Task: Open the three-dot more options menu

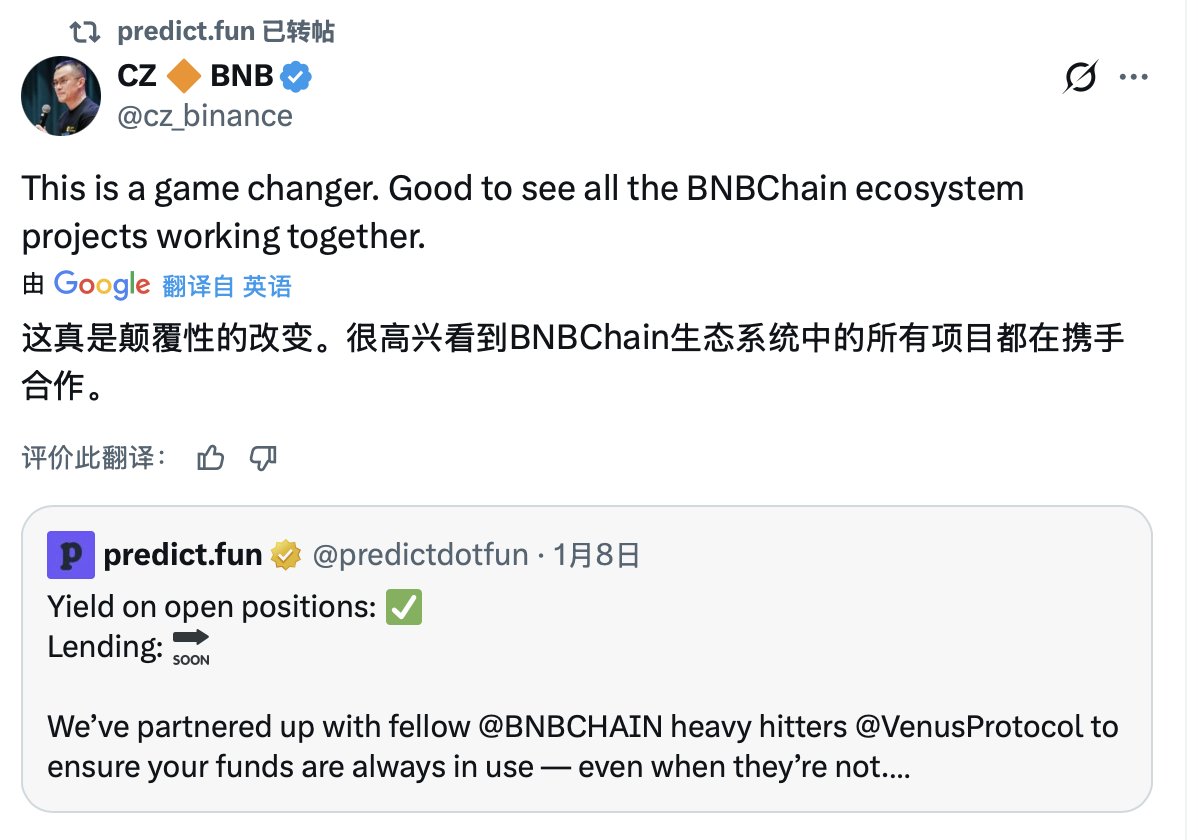Action: pos(1133,77)
